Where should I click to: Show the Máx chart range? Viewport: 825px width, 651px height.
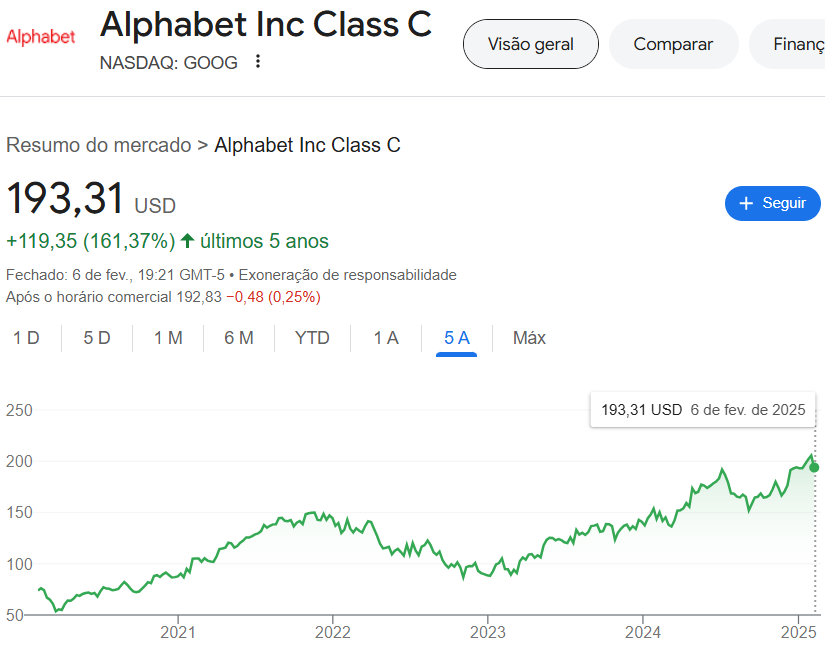tap(529, 338)
